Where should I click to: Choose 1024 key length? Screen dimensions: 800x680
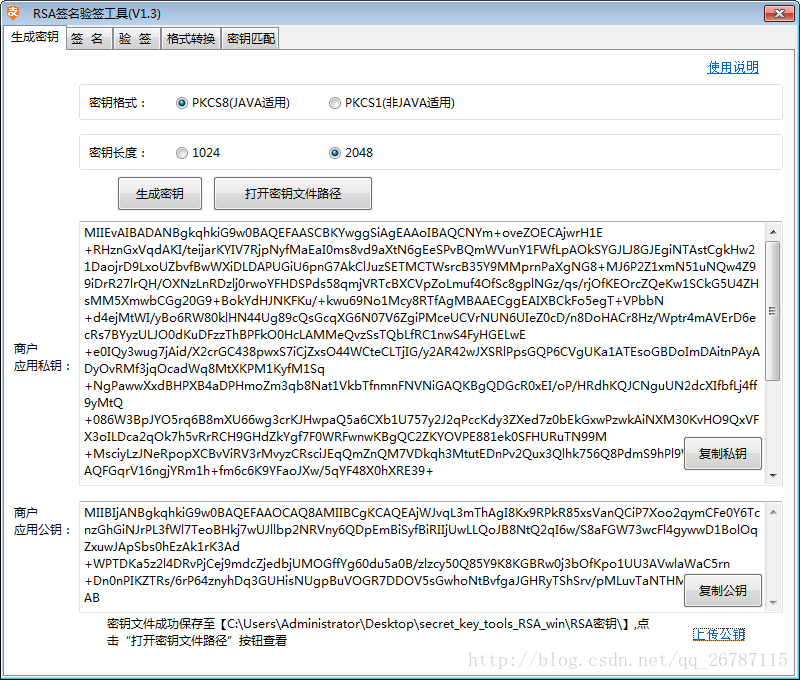point(182,152)
